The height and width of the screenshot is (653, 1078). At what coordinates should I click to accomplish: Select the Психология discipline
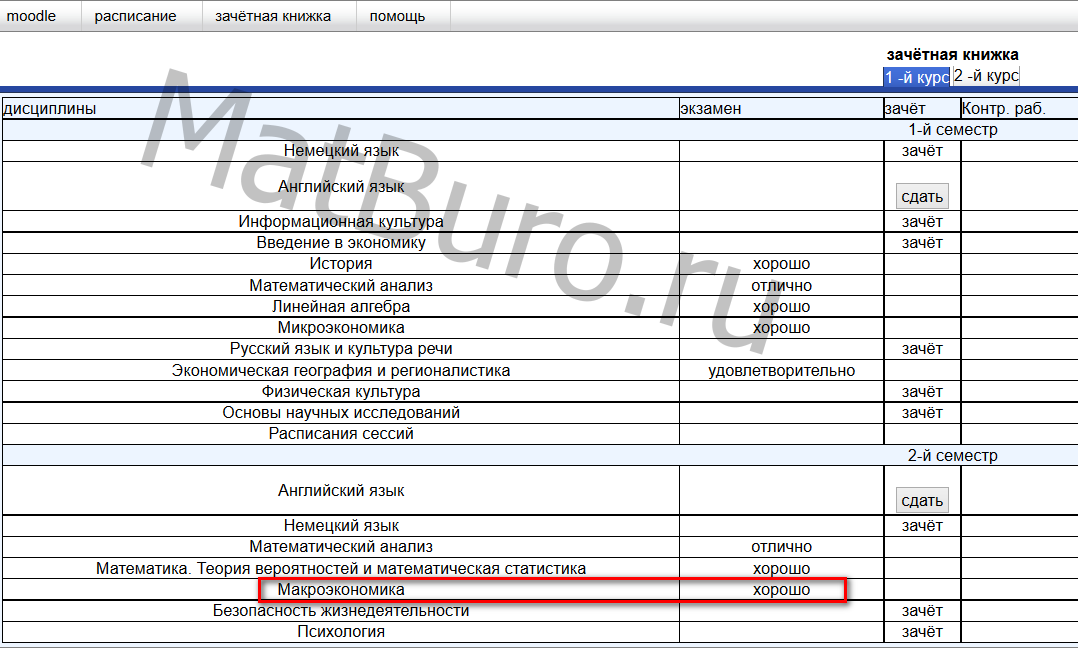coord(341,632)
